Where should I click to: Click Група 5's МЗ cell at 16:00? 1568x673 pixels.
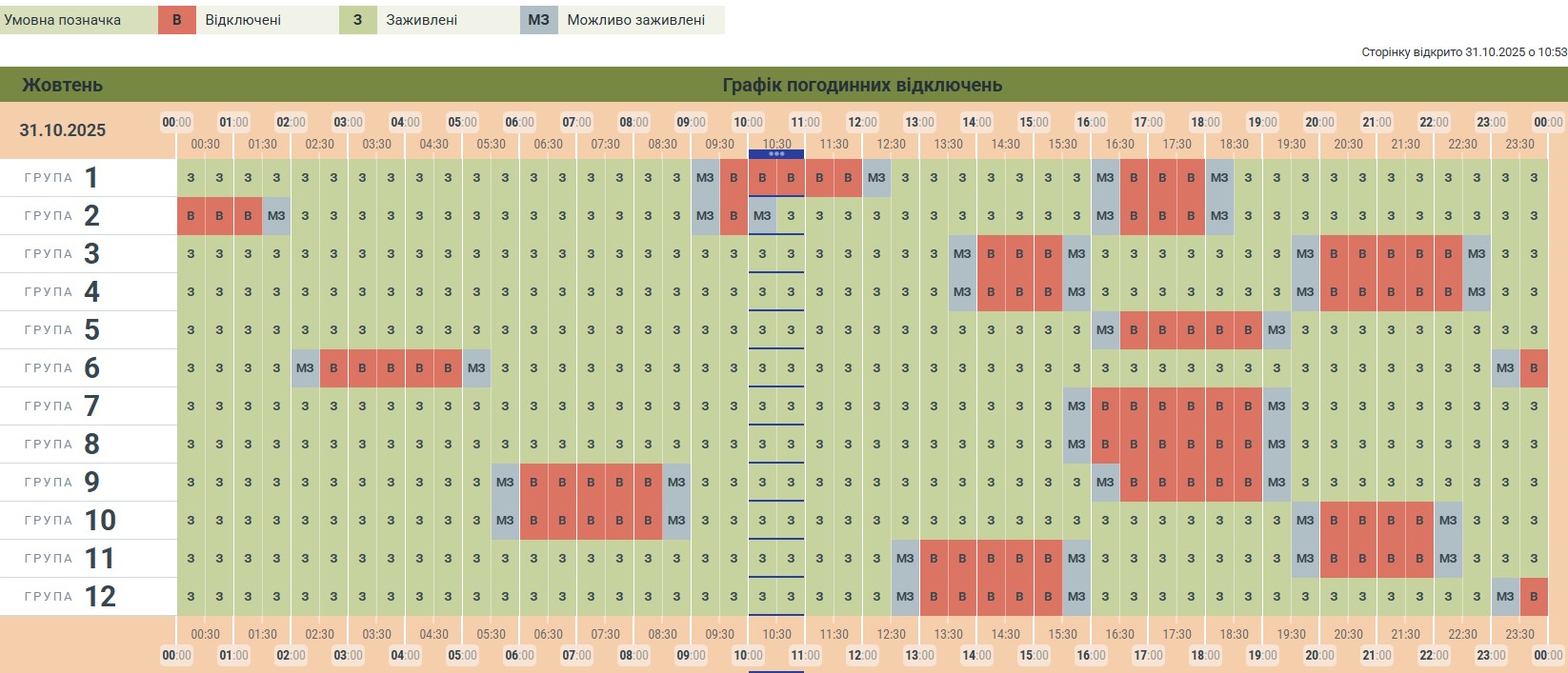coord(1105,330)
